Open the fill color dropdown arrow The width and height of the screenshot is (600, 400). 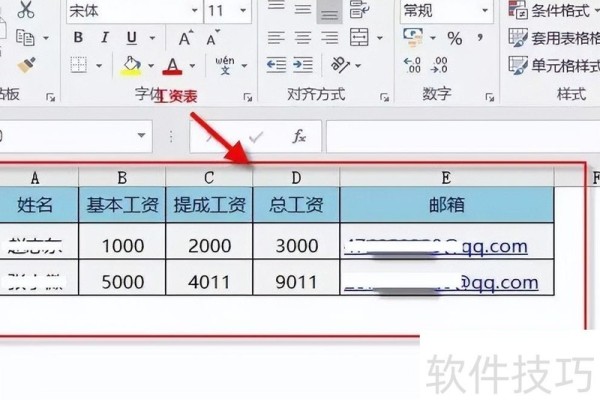151,66
